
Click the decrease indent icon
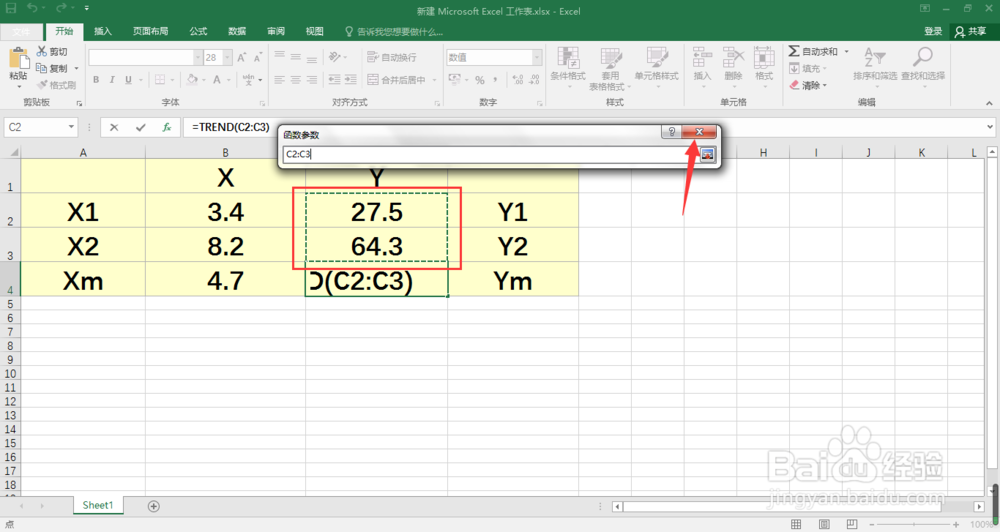point(334,80)
